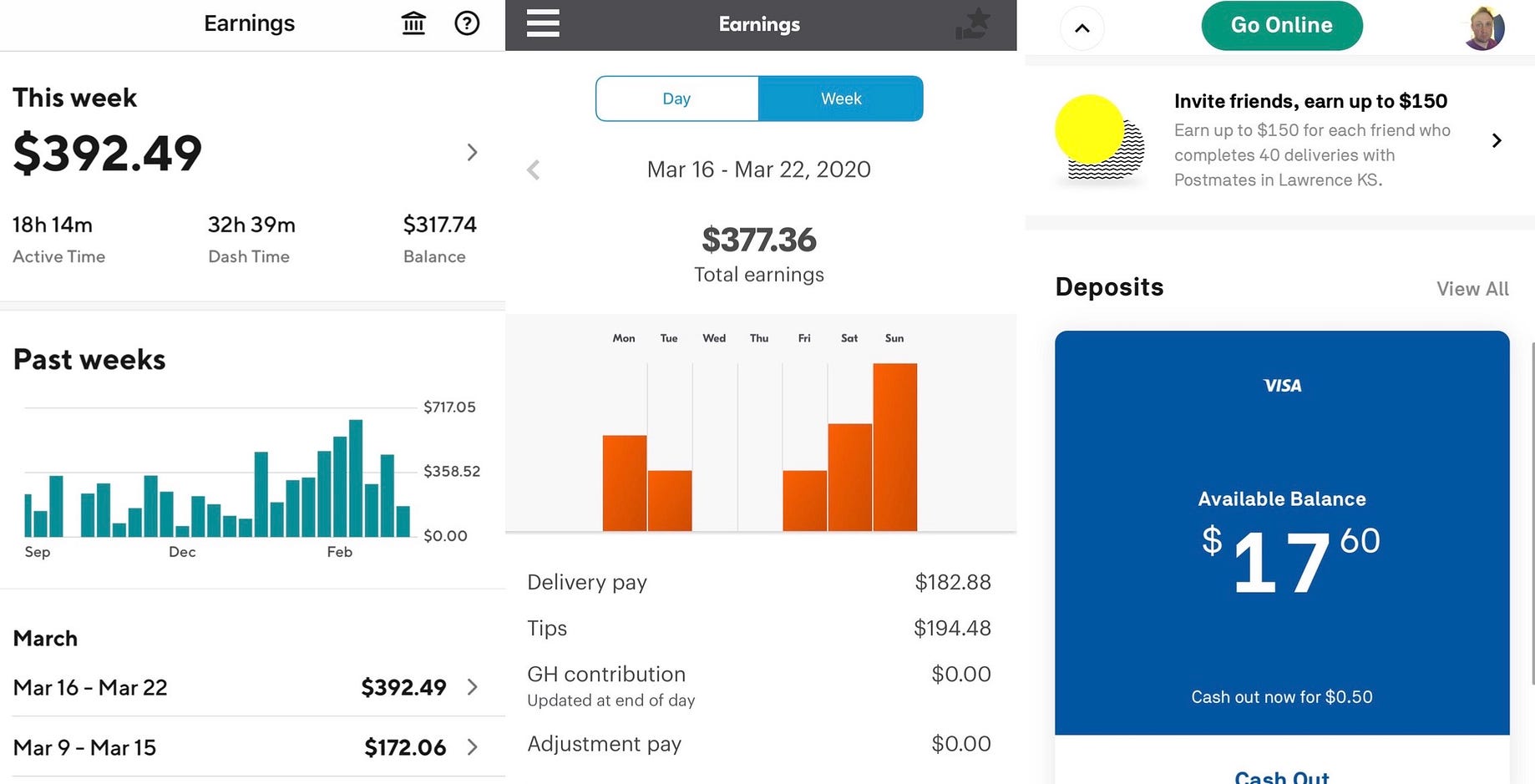Open Mar 9 - Mar 15 week chevron
Viewport: 1535px width, 784px height.
[x=473, y=747]
